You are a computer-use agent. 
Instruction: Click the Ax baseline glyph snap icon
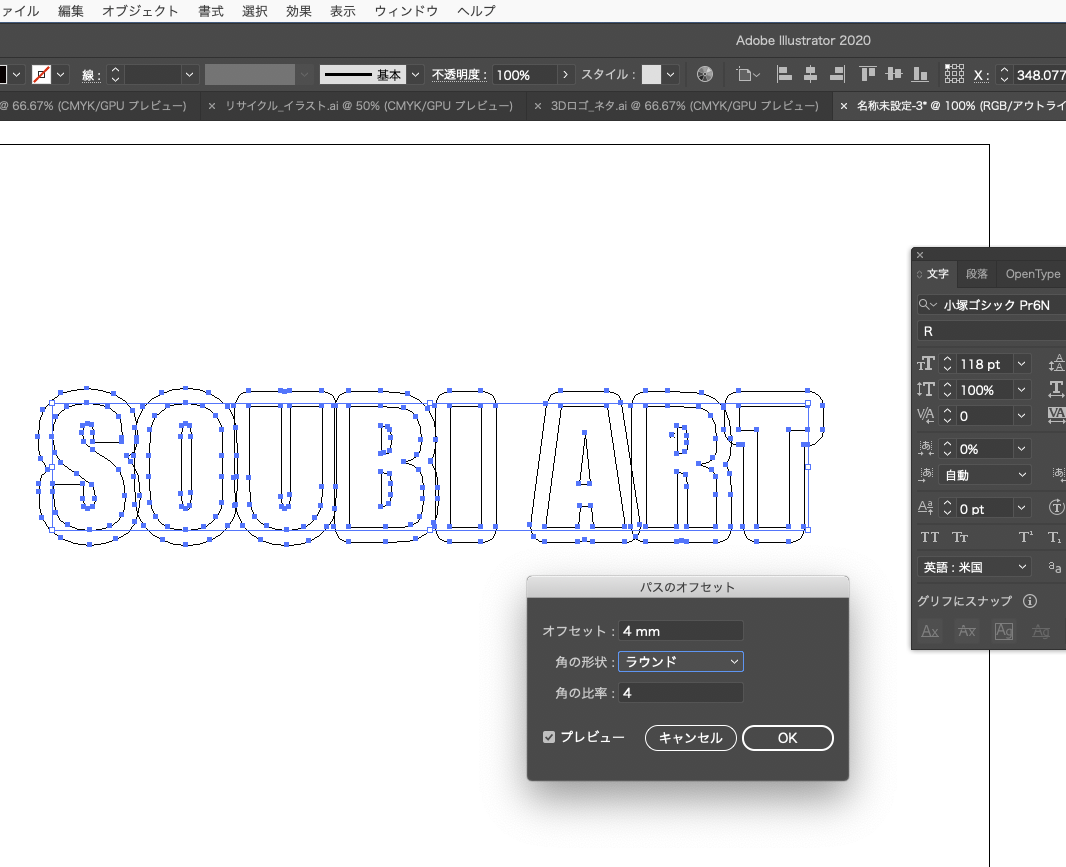pyautogui.click(x=929, y=631)
